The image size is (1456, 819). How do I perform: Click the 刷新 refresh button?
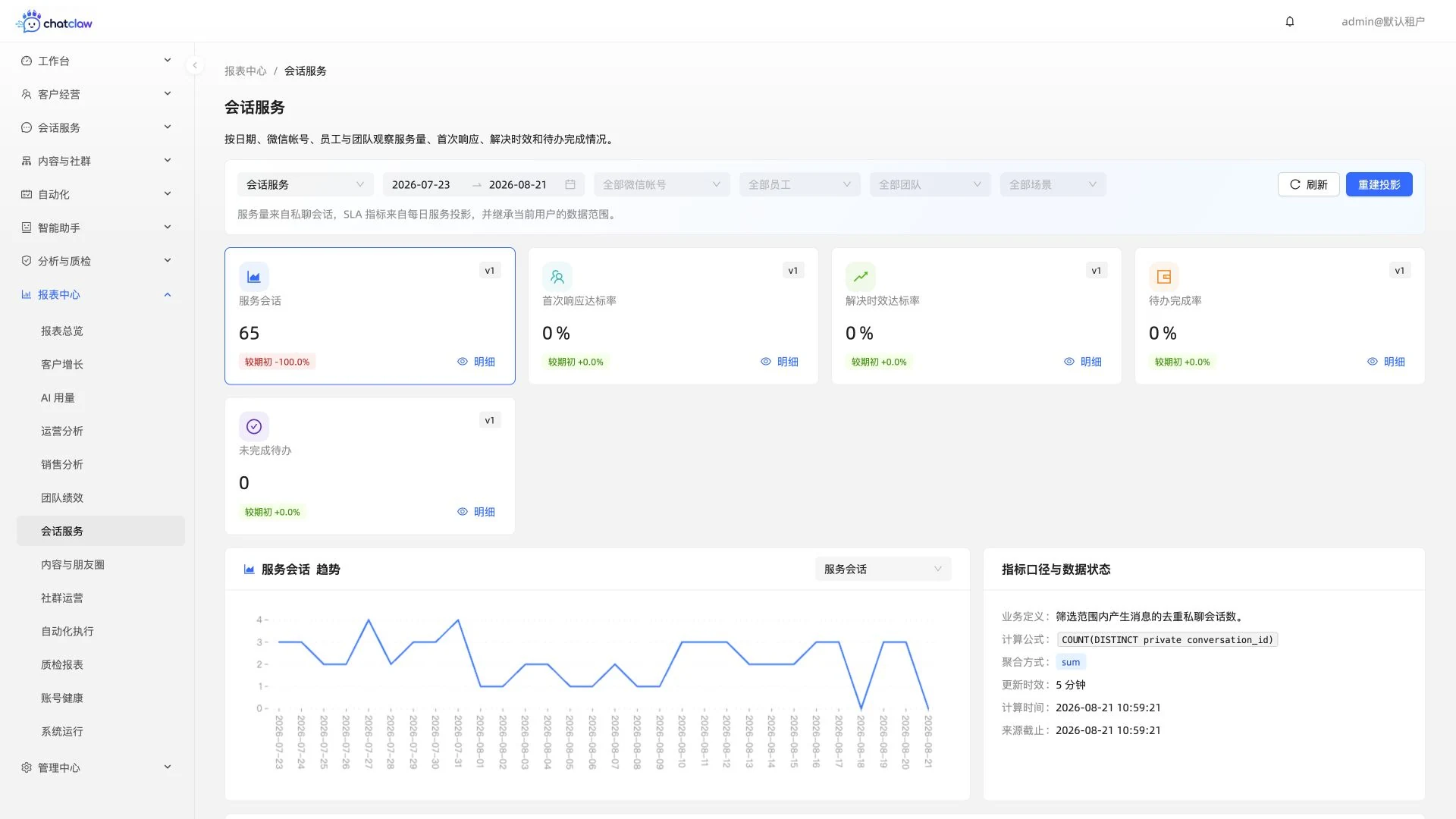point(1308,184)
